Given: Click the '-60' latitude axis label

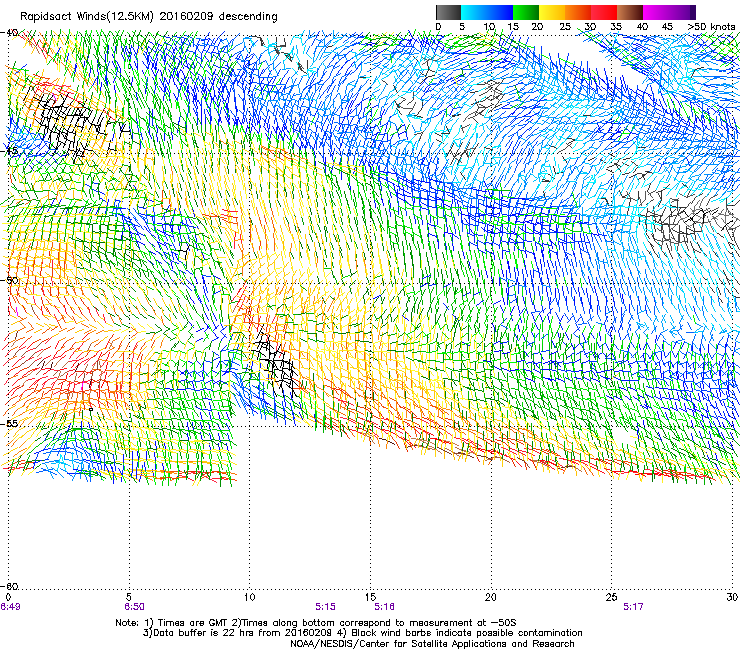Looking at the screenshot, I should pos(10,587).
